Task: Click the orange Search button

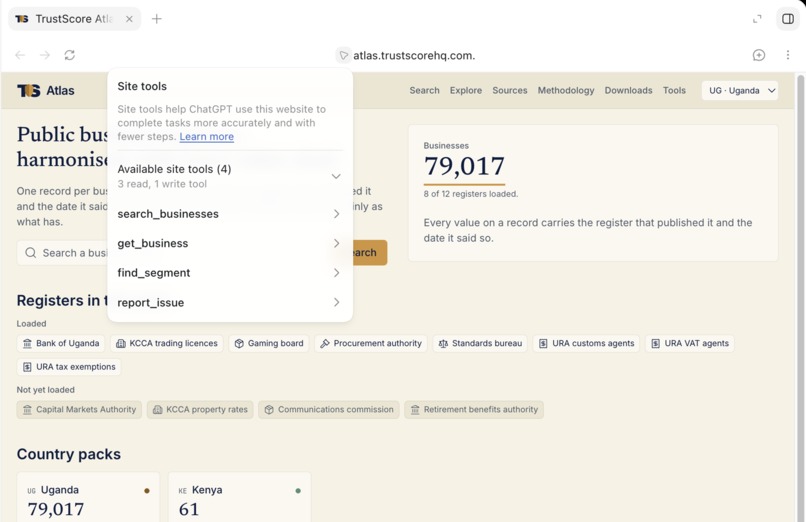Action: [x=370, y=252]
